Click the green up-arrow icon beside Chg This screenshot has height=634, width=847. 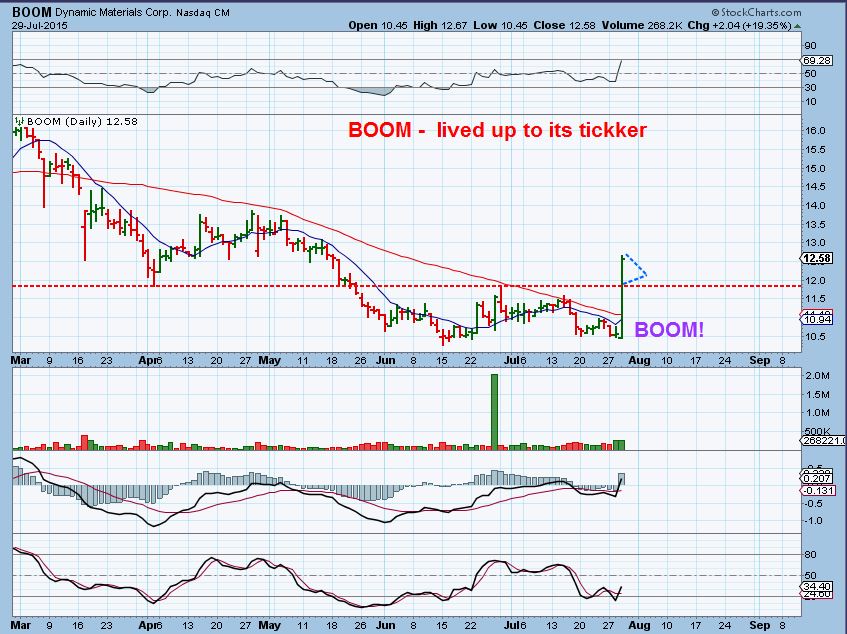coord(797,25)
